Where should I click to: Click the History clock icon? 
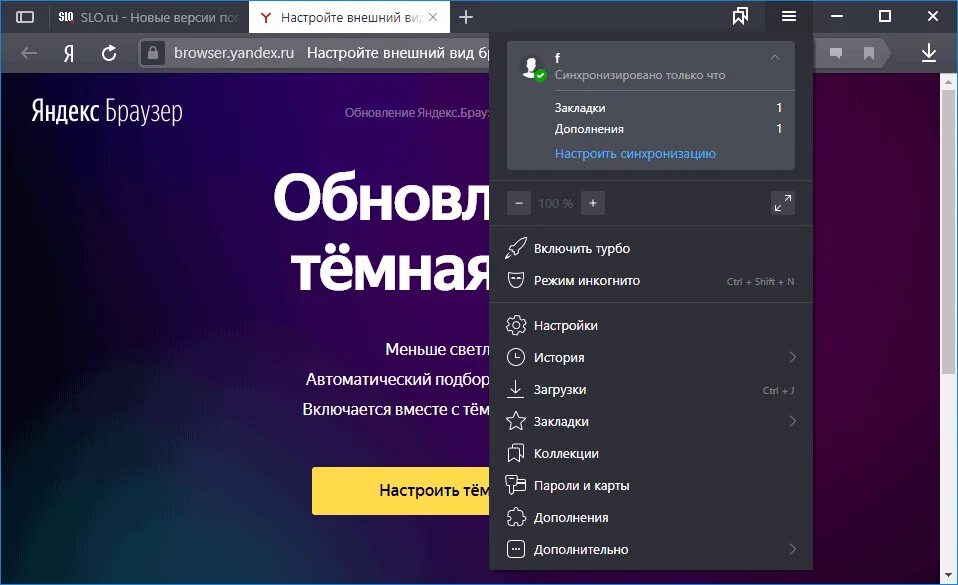coord(516,357)
